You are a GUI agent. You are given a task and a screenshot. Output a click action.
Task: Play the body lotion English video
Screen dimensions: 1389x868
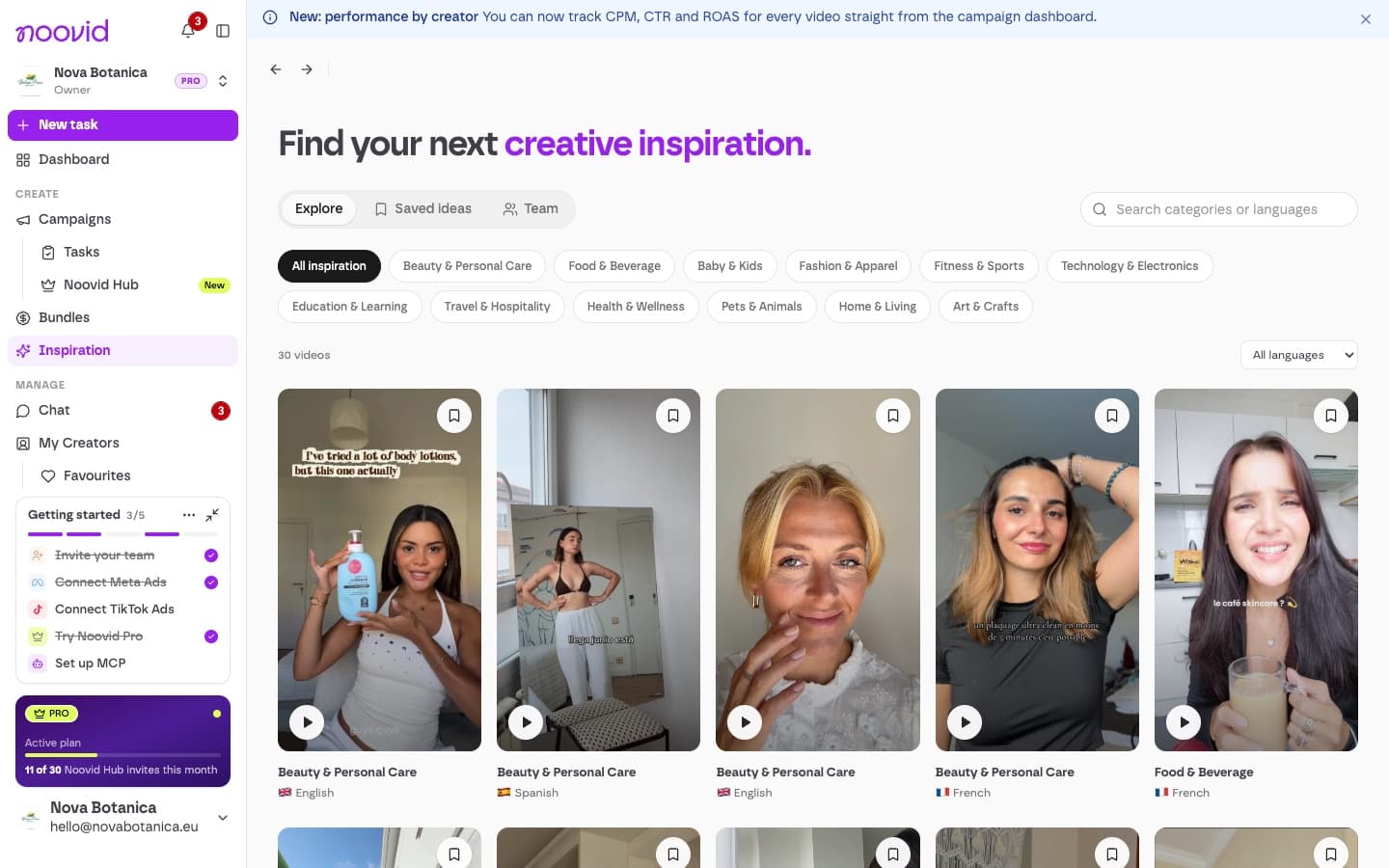[x=307, y=722]
